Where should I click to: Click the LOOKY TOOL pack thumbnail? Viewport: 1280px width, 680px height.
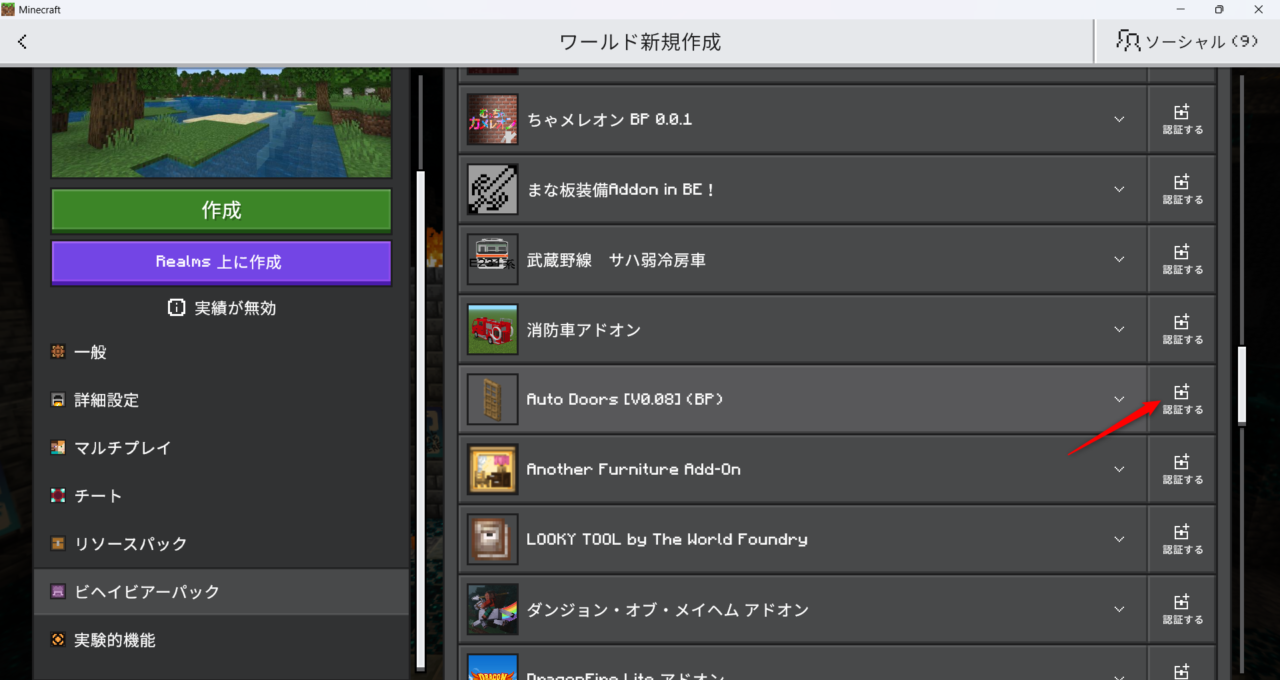coord(493,539)
